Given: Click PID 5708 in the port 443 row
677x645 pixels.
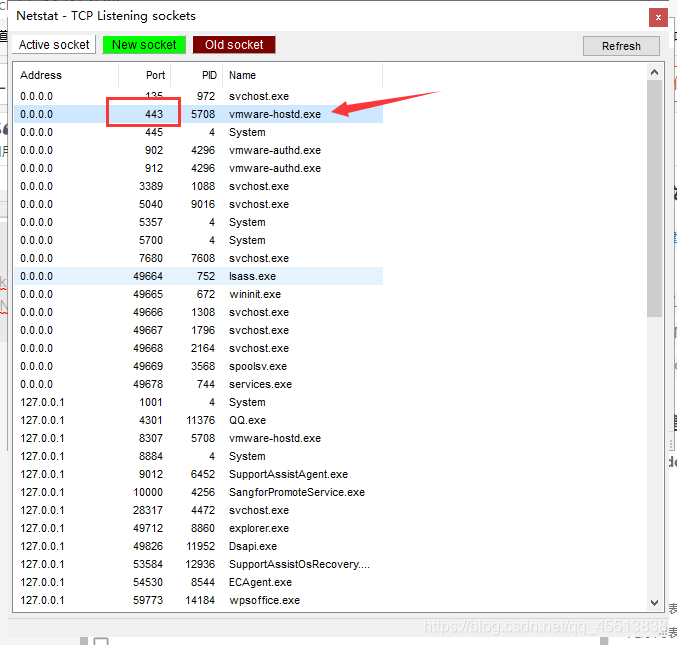Looking at the screenshot, I should (203, 114).
